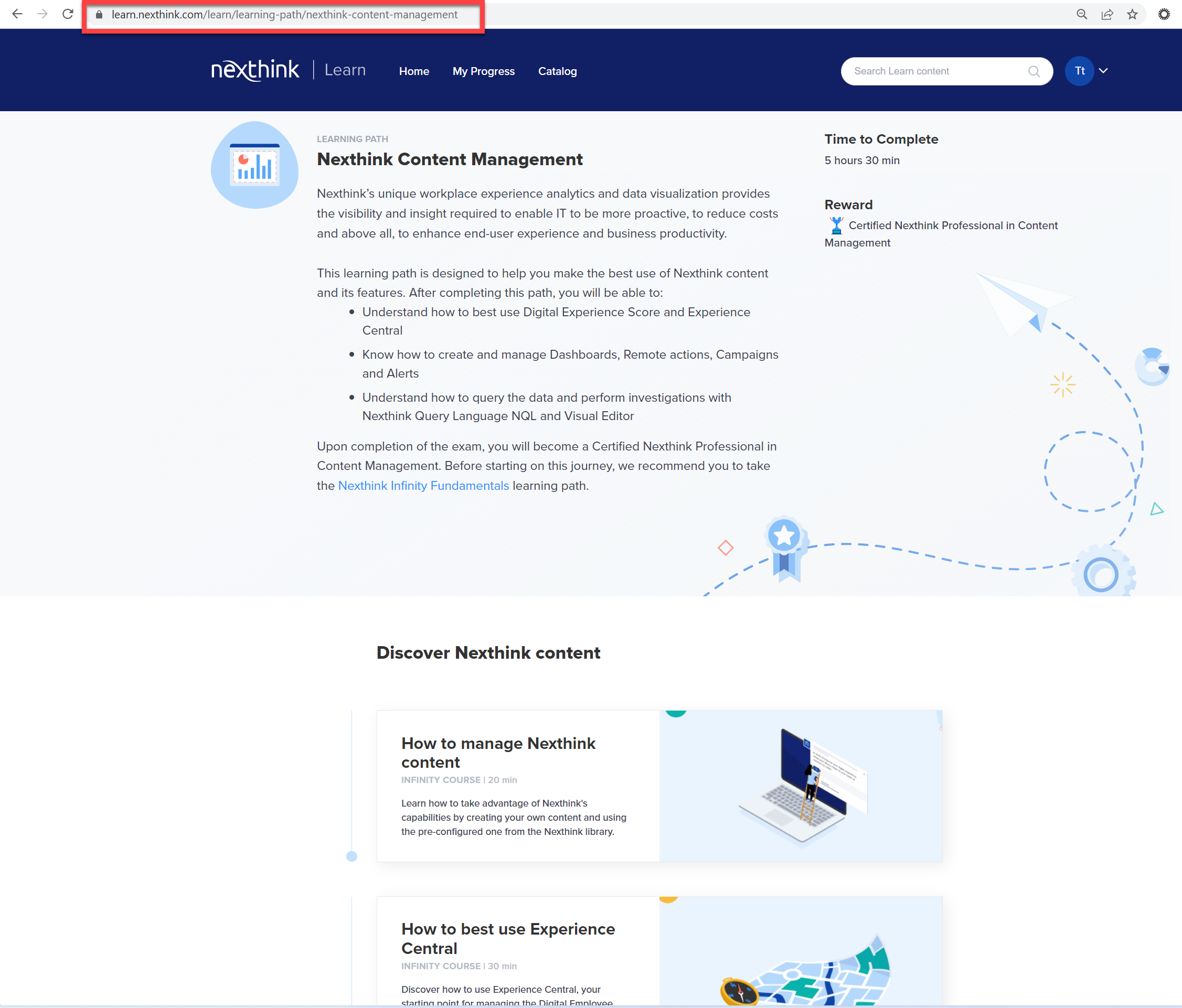The width and height of the screenshot is (1182, 1008).
Task: Go to My Progress
Action: coord(483,71)
